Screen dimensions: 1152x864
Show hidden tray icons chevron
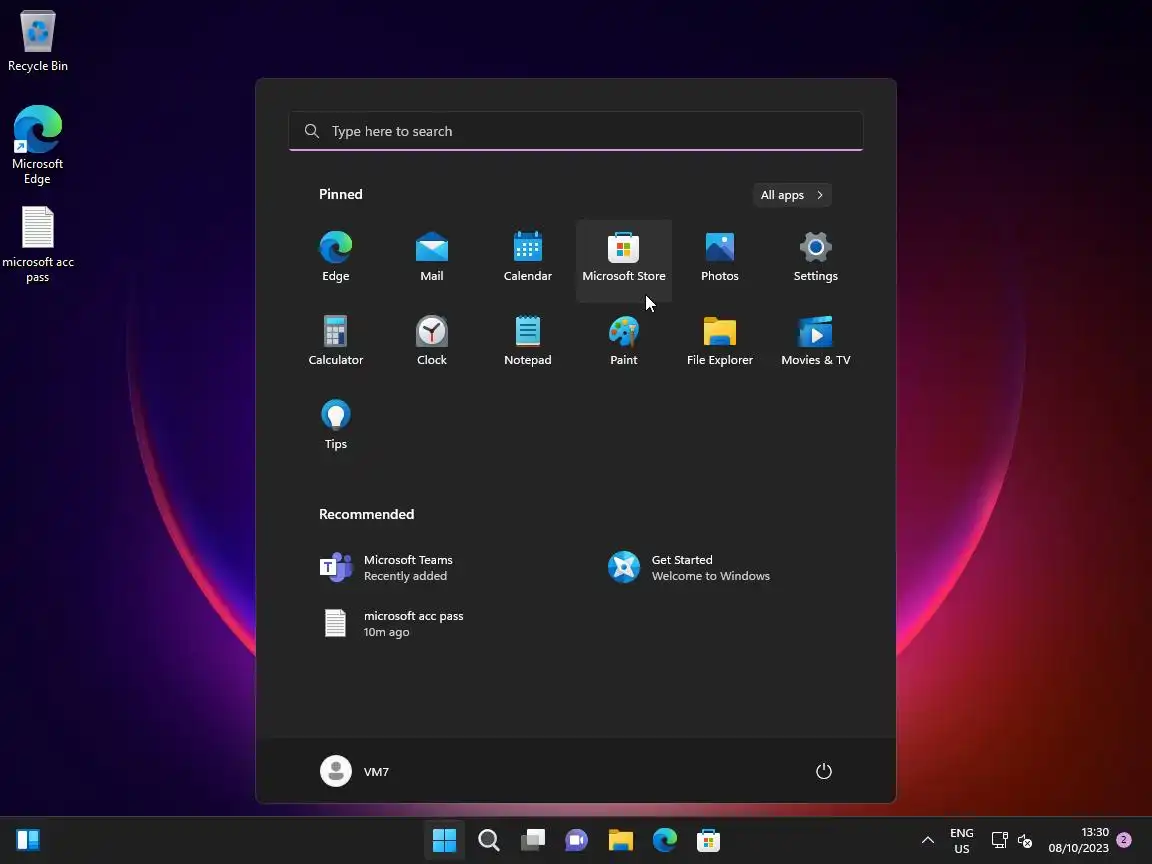click(x=928, y=840)
